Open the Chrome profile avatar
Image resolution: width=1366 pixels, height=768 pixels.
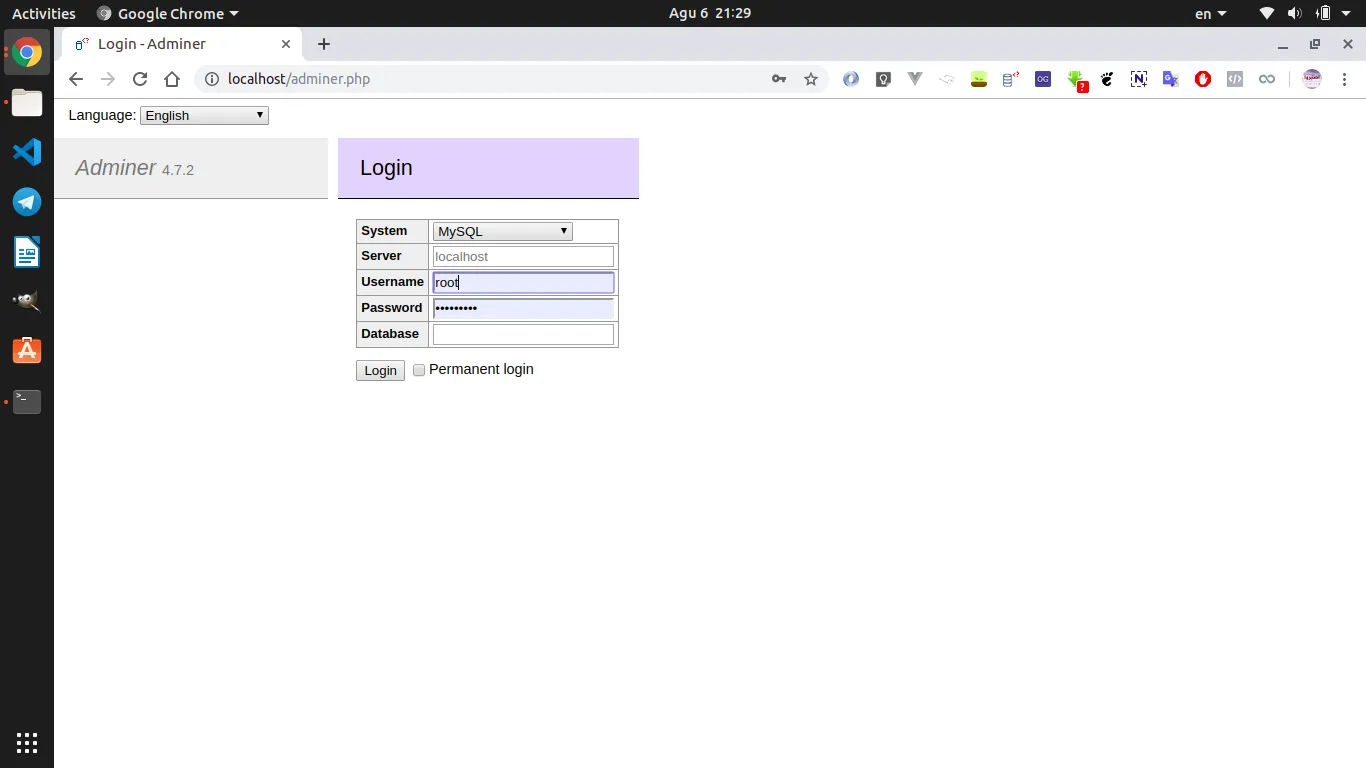[x=1312, y=79]
